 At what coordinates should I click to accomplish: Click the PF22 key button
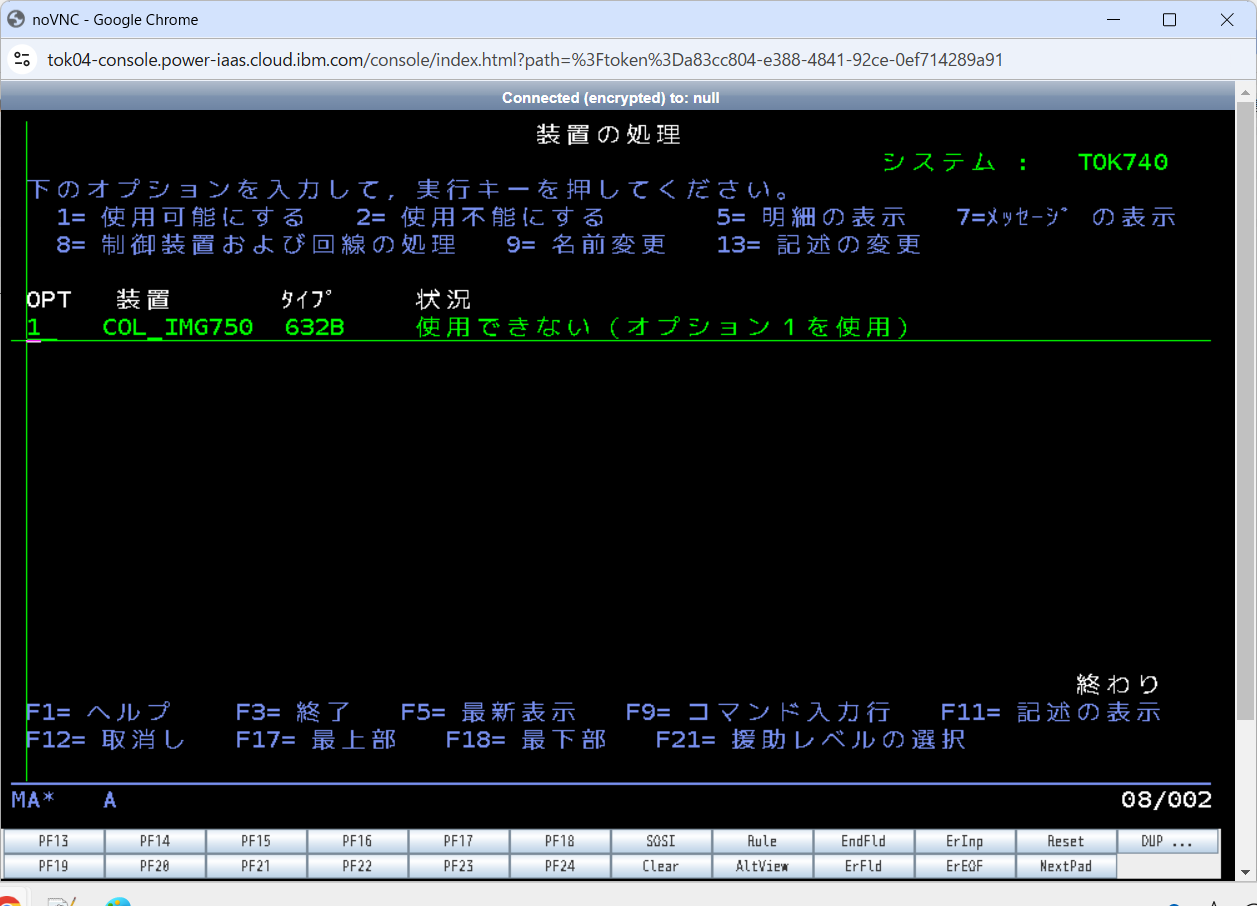click(x=357, y=866)
